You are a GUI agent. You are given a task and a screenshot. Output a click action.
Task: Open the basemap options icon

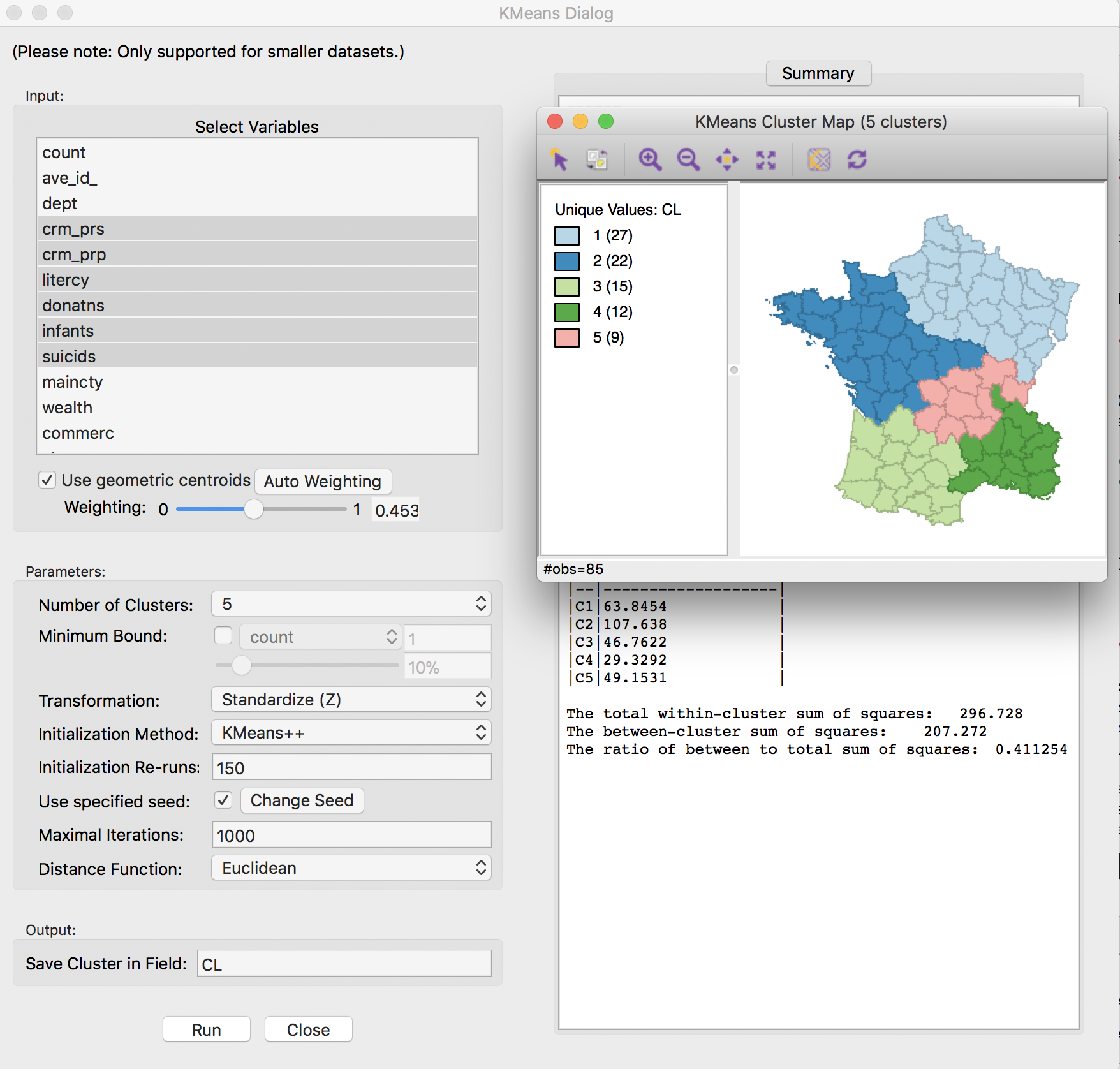819,160
